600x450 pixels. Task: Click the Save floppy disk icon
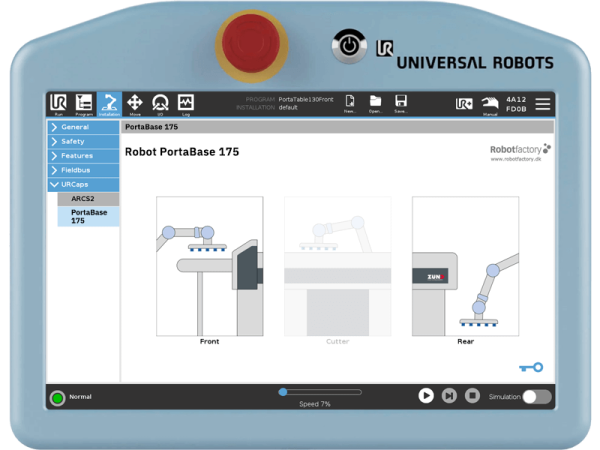[x=401, y=104]
